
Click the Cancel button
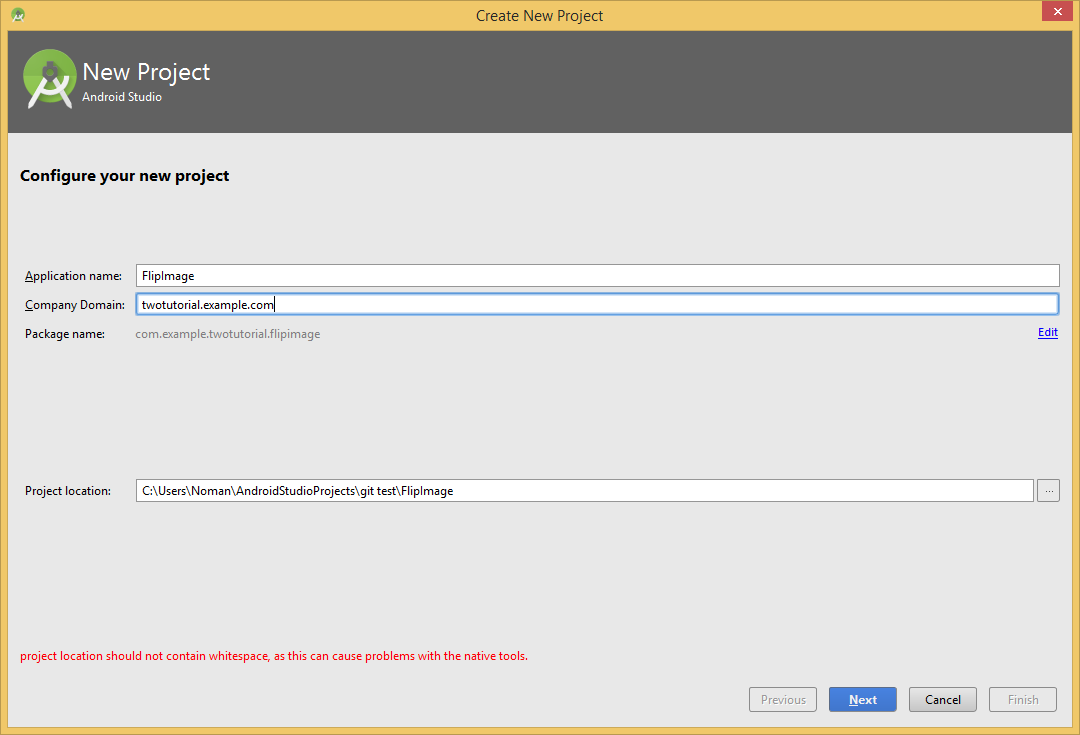click(942, 699)
